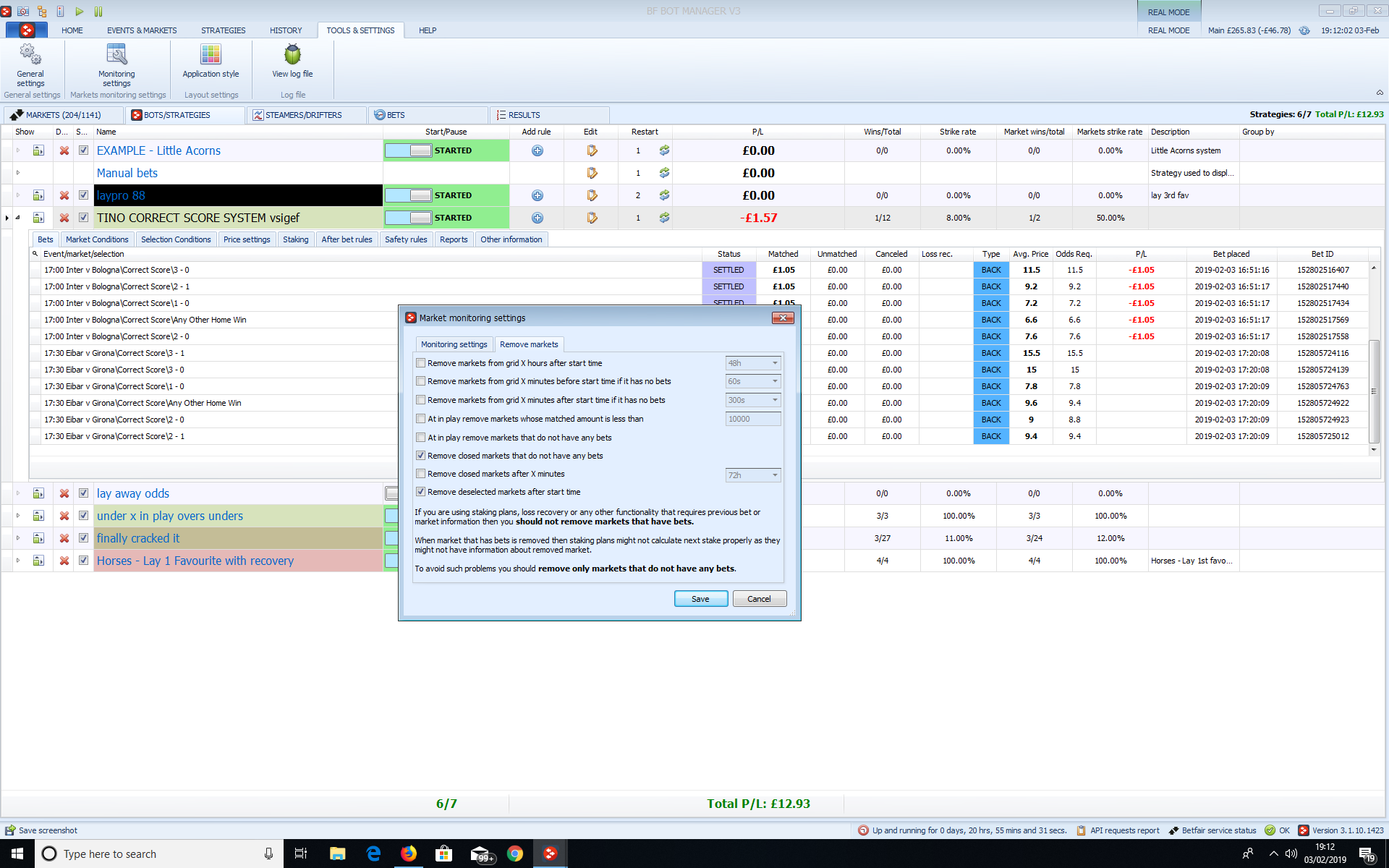Close Market monitoring settings dialog
1389x868 pixels.
[783, 318]
